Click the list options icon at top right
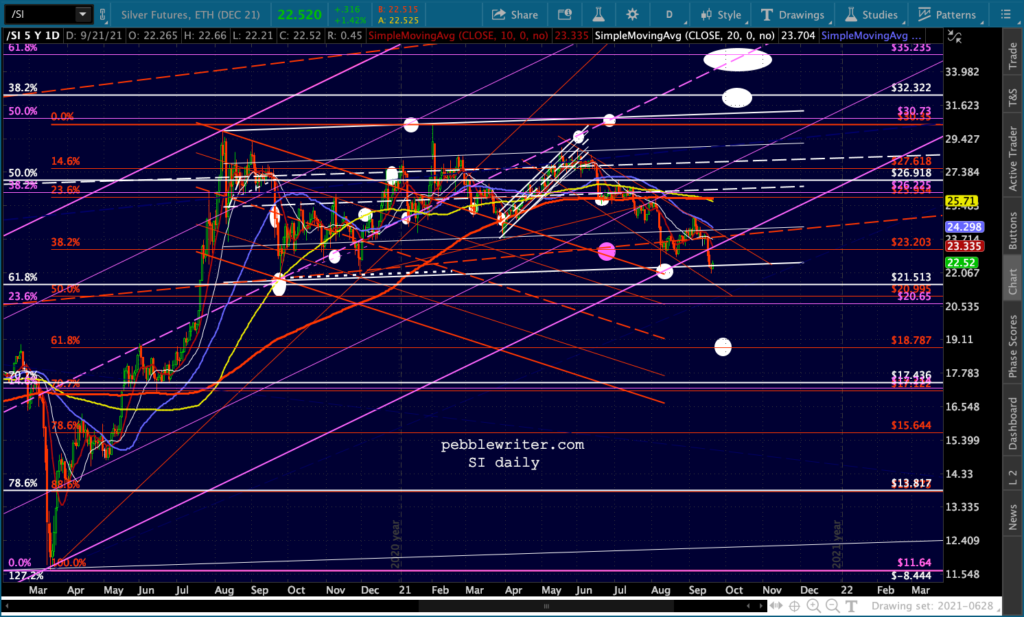1024x617 pixels. pyautogui.click(x=1006, y=14)
